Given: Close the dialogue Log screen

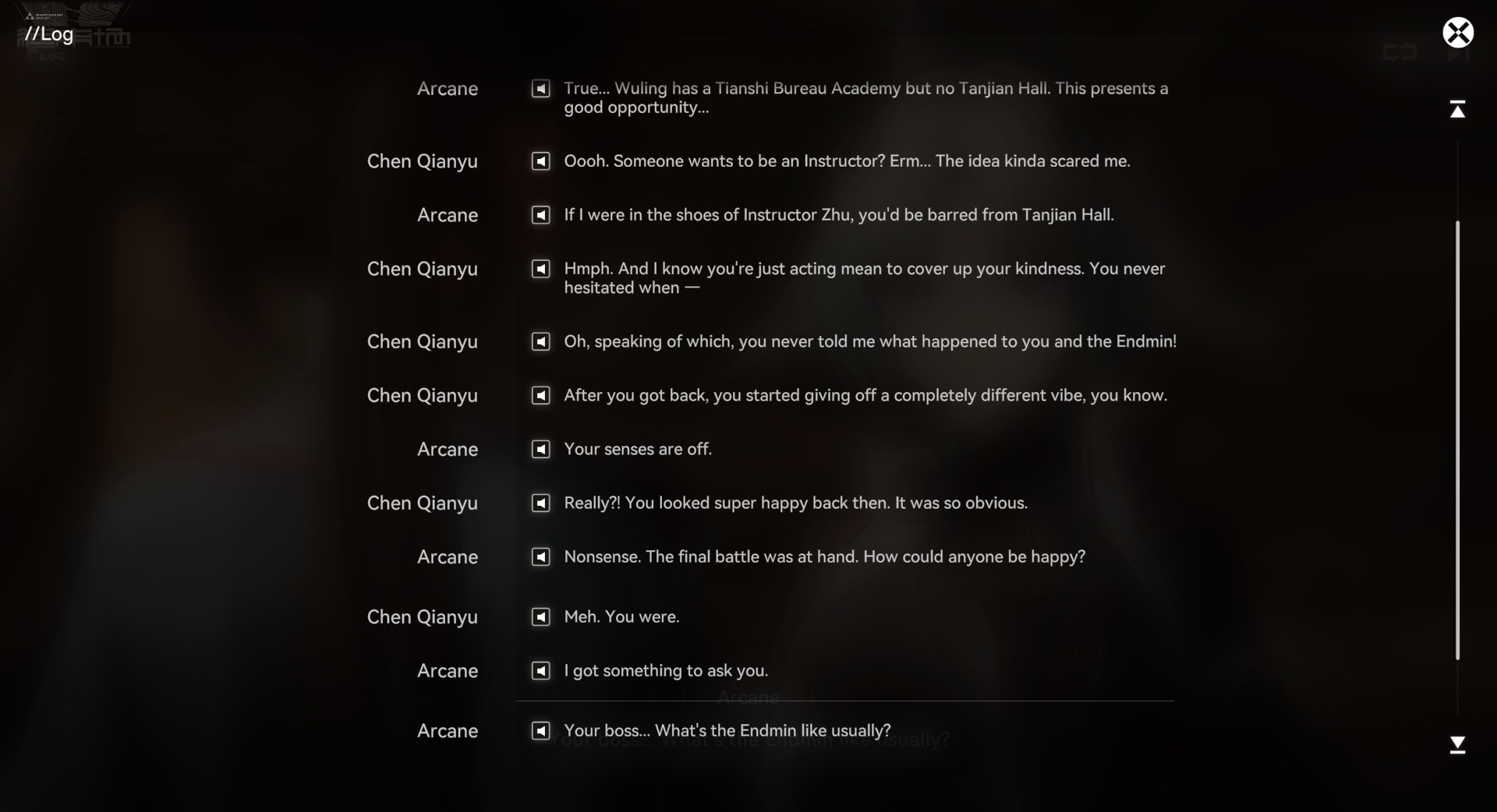Looking at the screenshot, I should 1458,33.
